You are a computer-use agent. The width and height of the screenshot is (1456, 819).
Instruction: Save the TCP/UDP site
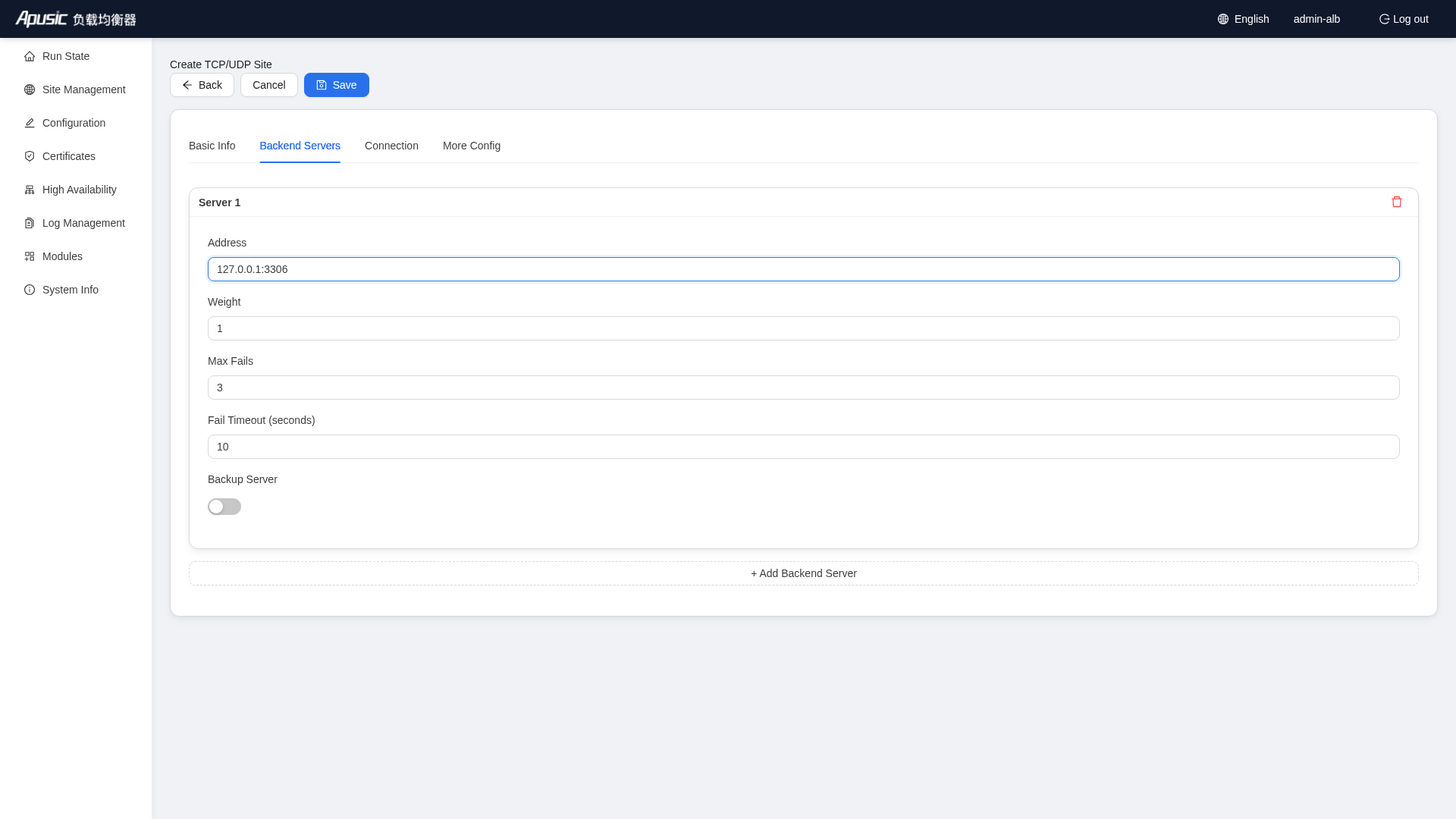337,85
